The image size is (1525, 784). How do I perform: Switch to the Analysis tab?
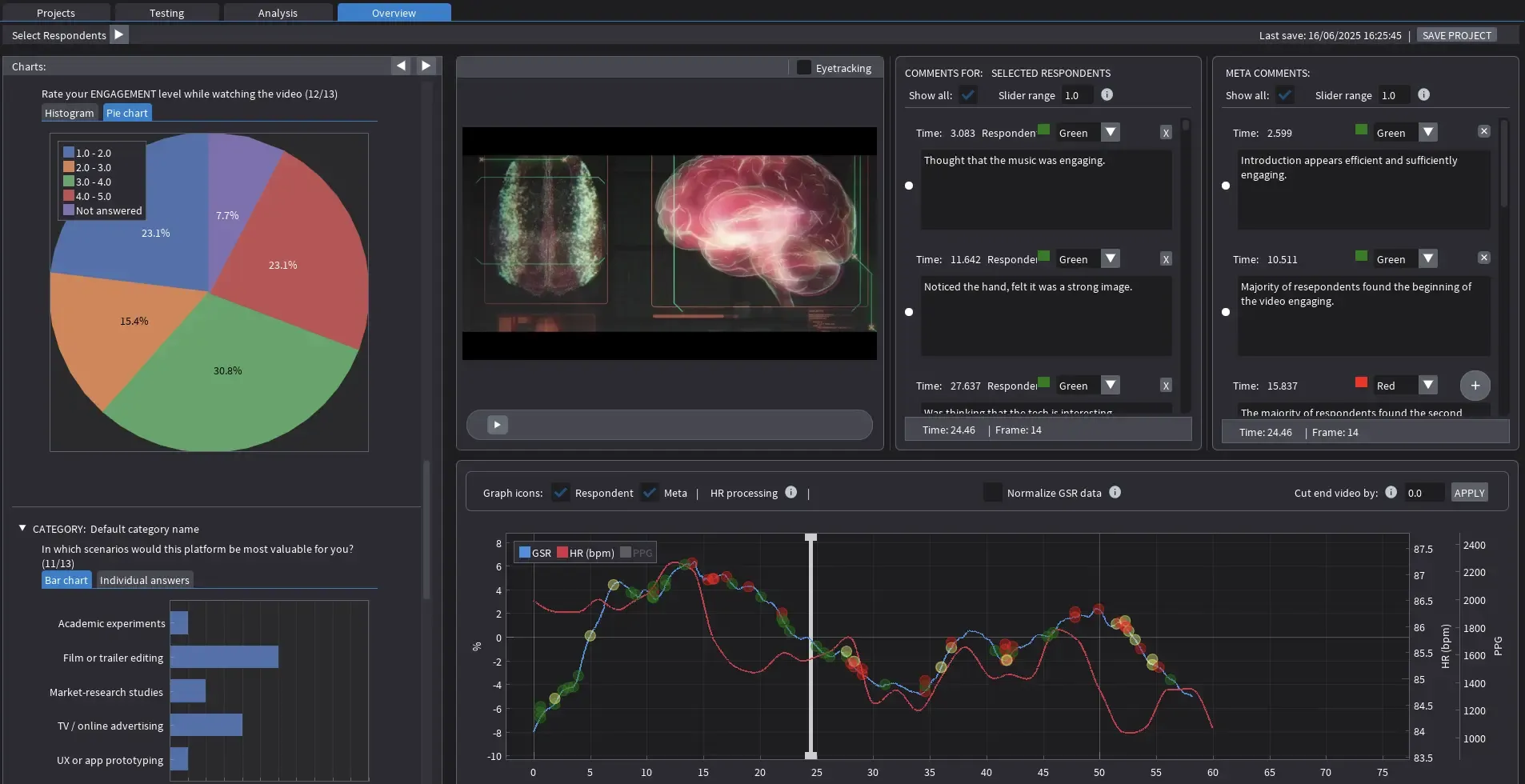[278, 12]
